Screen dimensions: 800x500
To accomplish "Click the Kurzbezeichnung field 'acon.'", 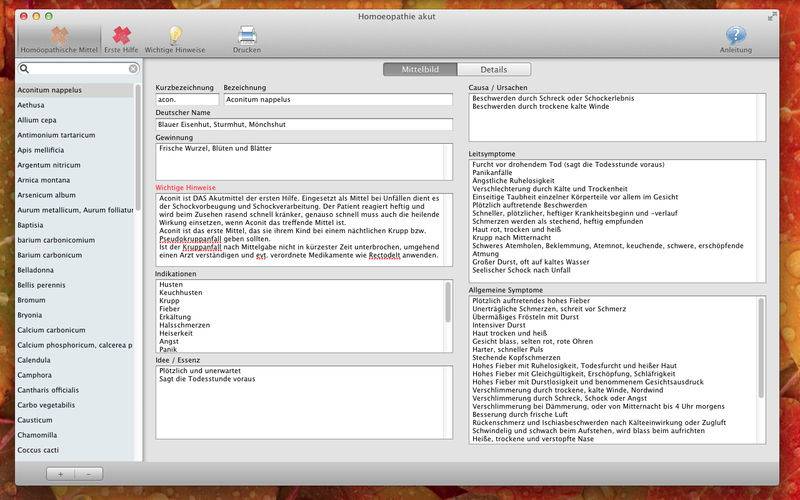I will coord(187,99).
